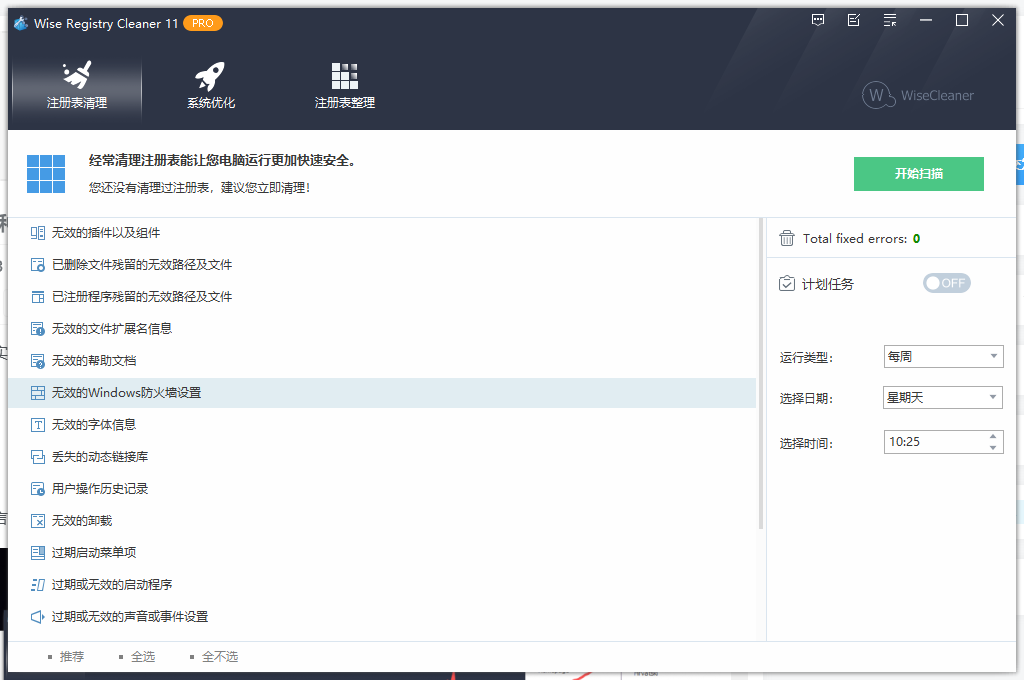Select 过期或无效的启动程序 text

point(112,585)
